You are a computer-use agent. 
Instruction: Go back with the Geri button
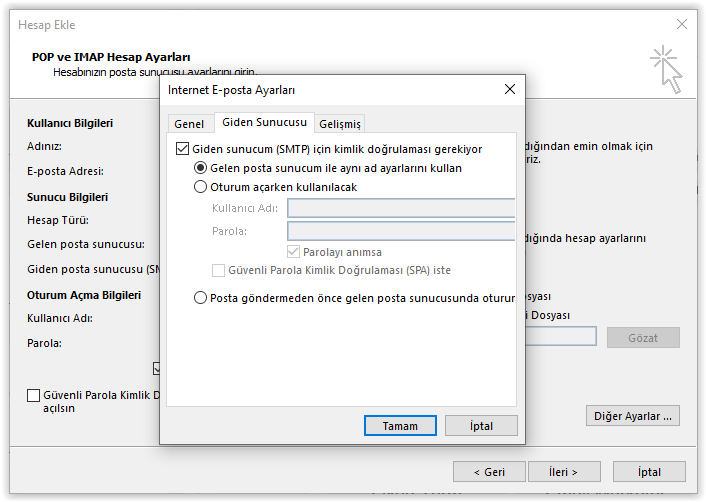[x=489, y=471]
